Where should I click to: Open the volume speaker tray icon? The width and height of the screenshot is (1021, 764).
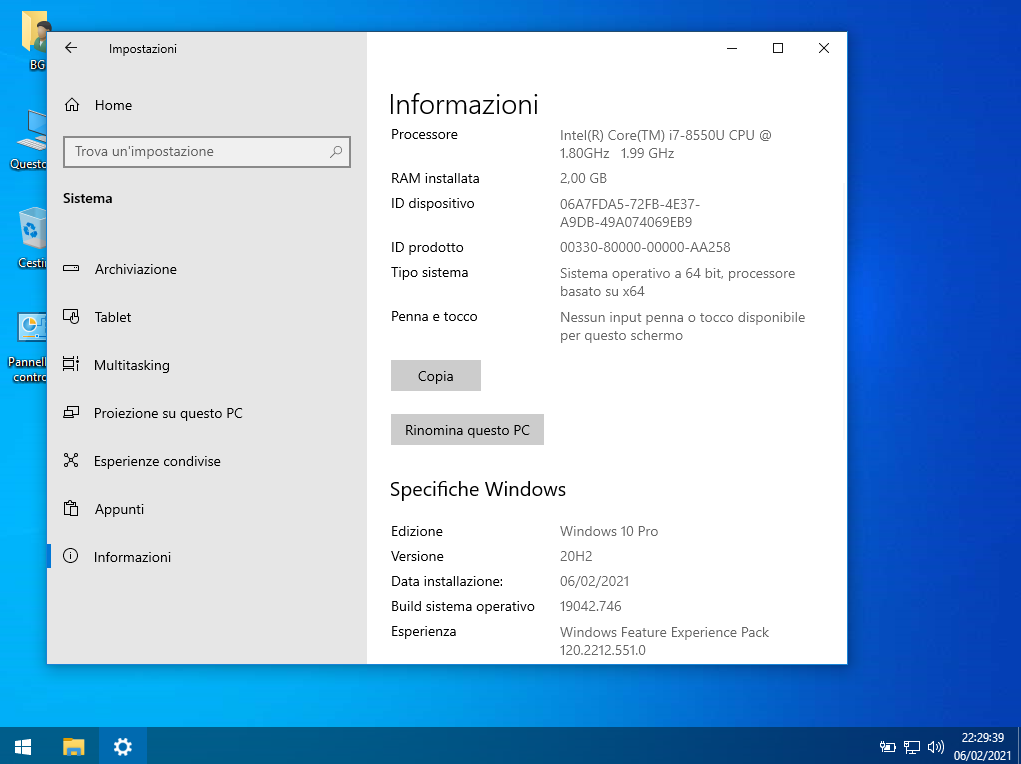pyautogui.click(x=936, y=746)
